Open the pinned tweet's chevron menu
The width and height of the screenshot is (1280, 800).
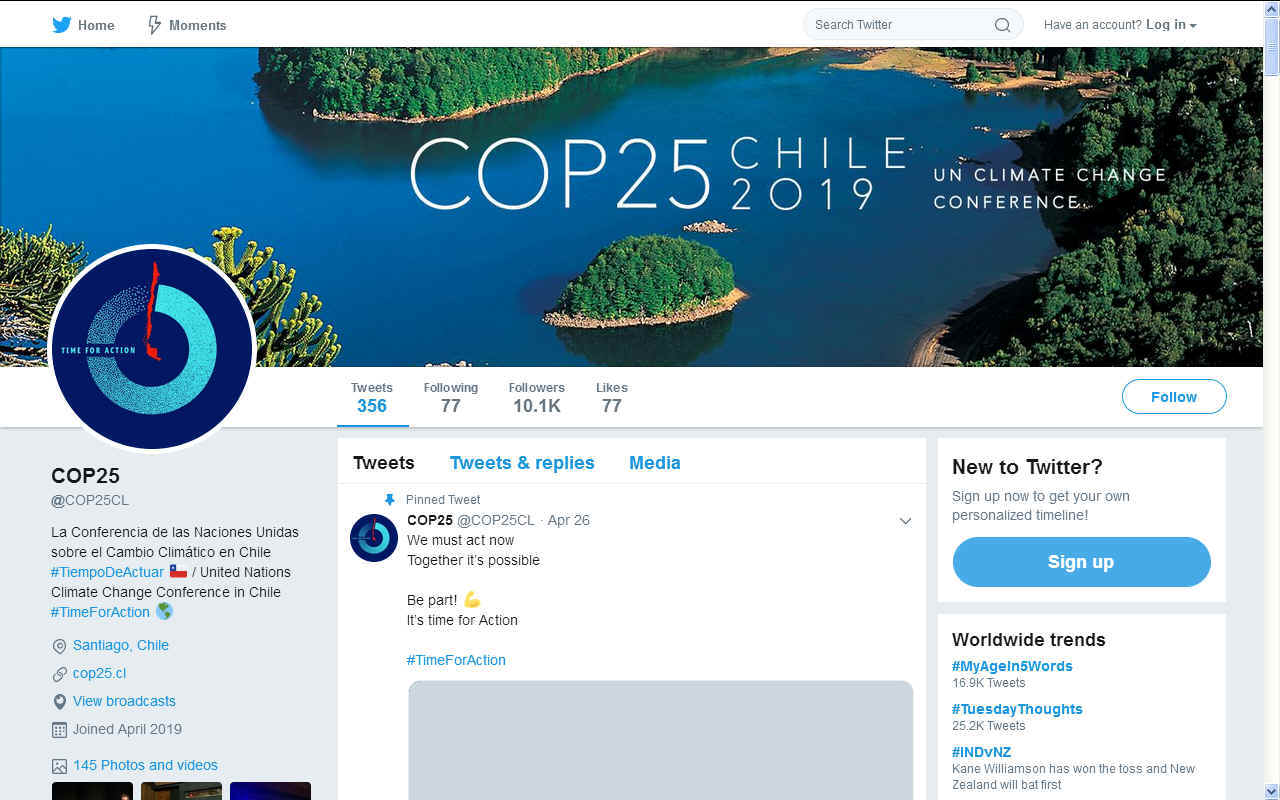(x=905, y=521)
